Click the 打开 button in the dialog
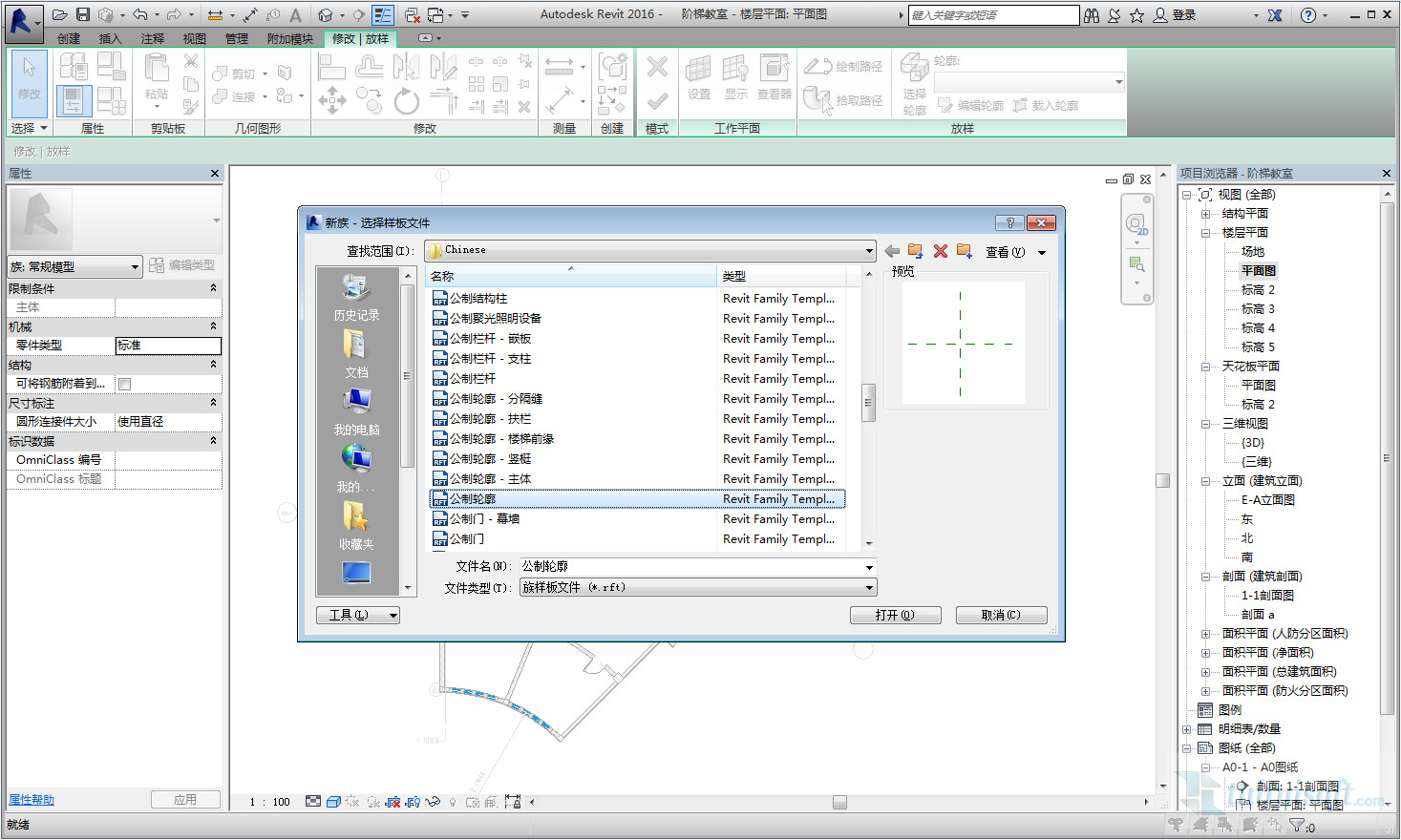1401x840 pixels. tap(895, 616)
